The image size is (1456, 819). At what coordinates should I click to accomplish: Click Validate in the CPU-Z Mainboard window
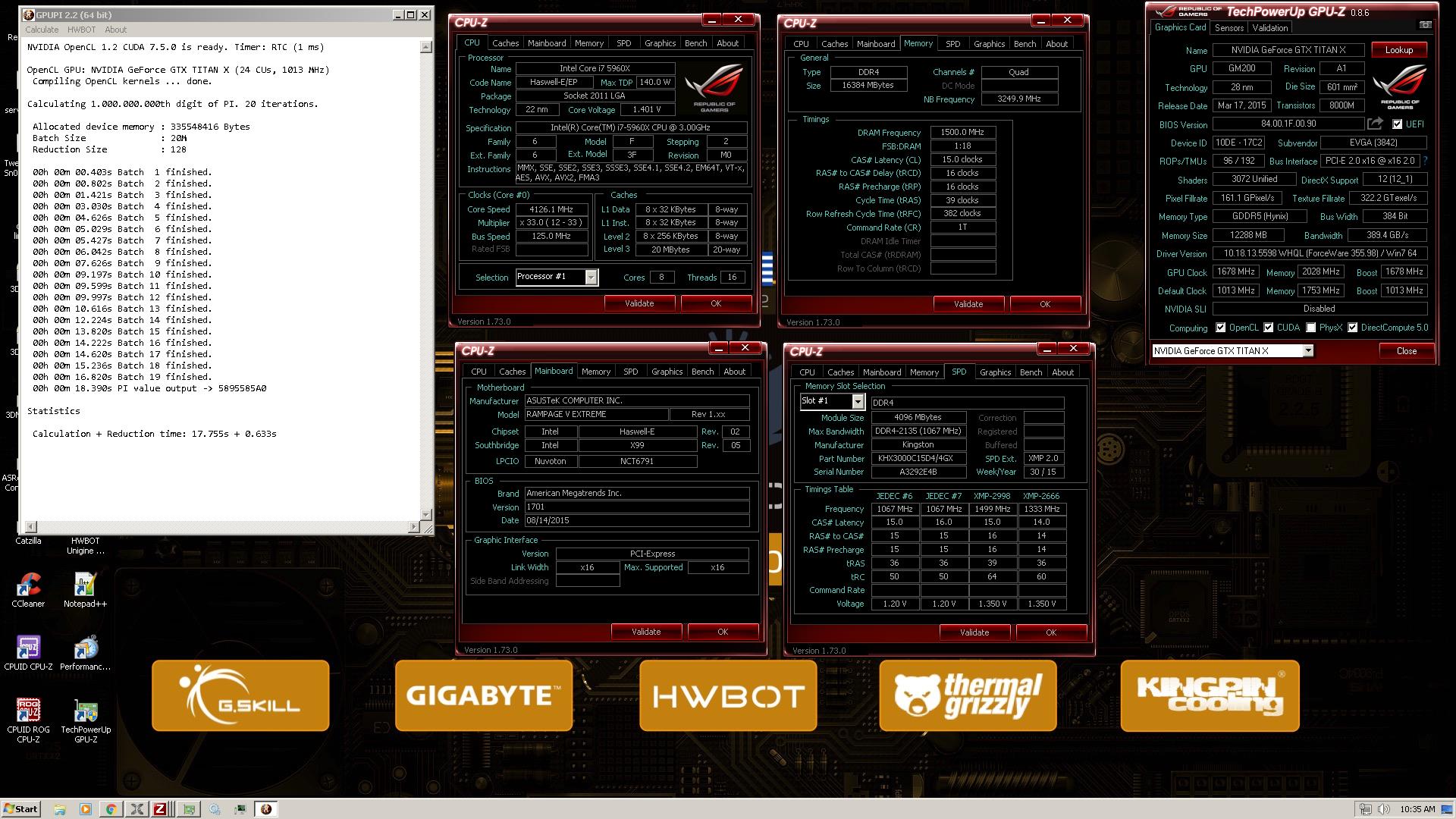(x=646, y=632)
